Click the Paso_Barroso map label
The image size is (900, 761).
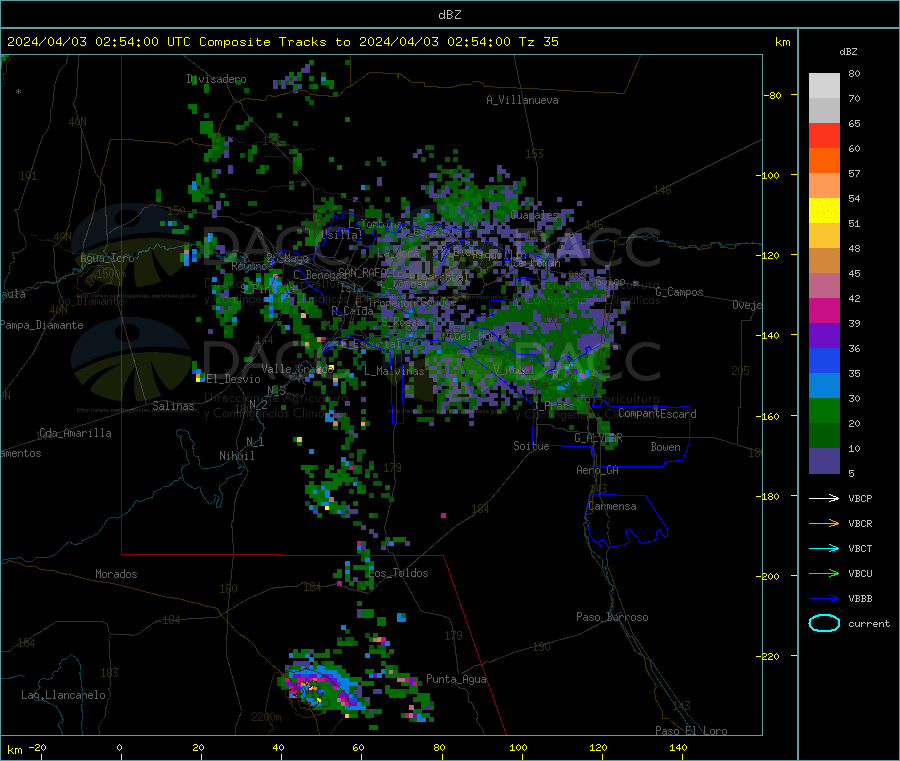tap(612, 617)
